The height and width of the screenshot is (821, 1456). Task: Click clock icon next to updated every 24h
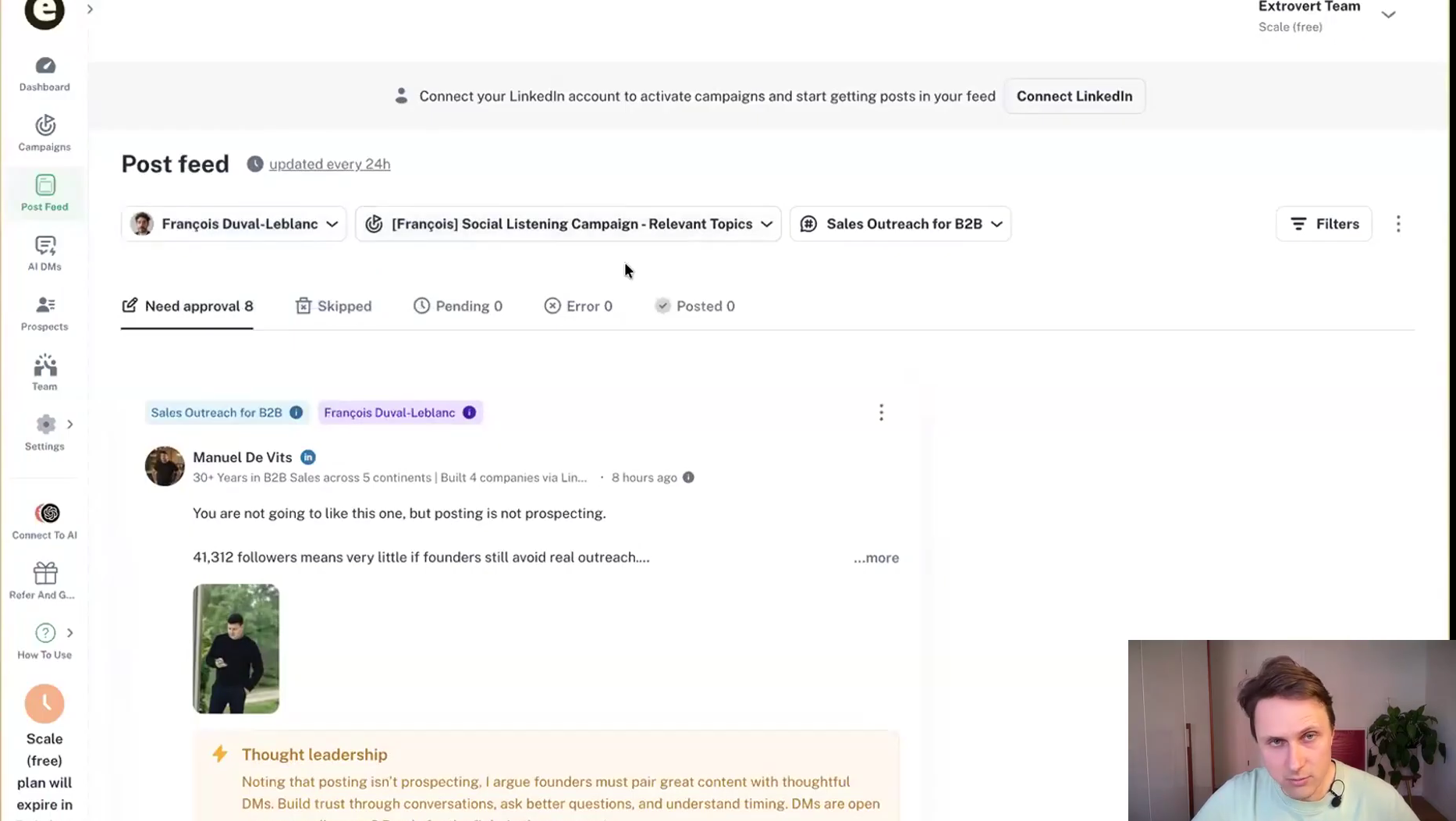[255, 164]
